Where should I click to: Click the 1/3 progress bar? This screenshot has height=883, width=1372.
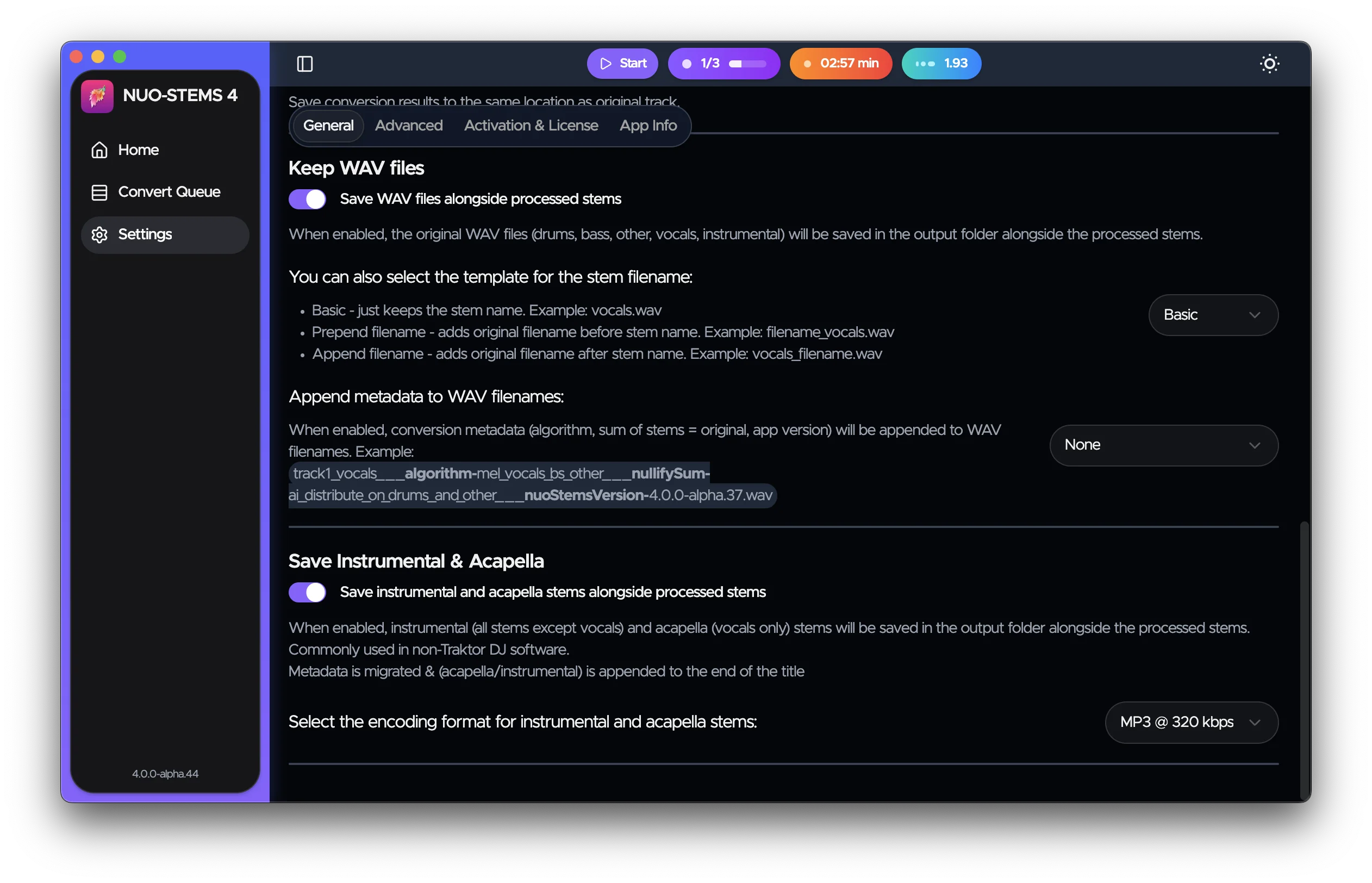pyautogui.click(x=747, y=64)
